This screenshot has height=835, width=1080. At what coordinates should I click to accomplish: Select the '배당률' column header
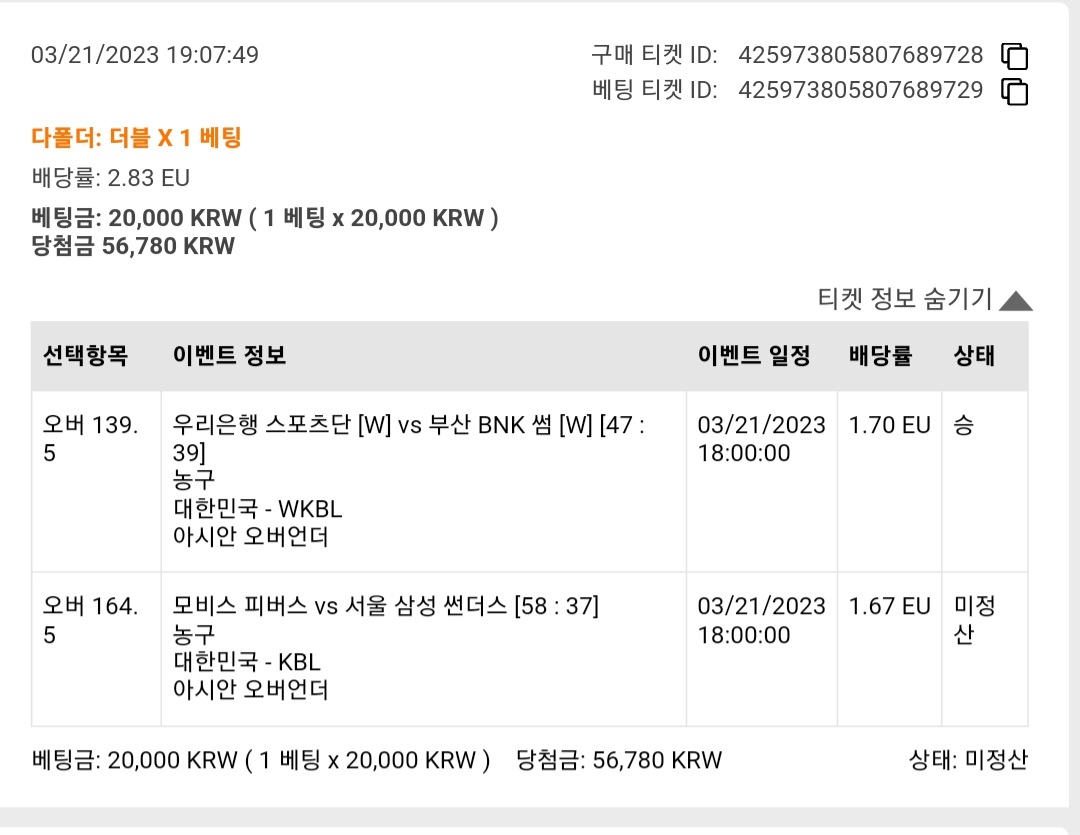(880, 355)
